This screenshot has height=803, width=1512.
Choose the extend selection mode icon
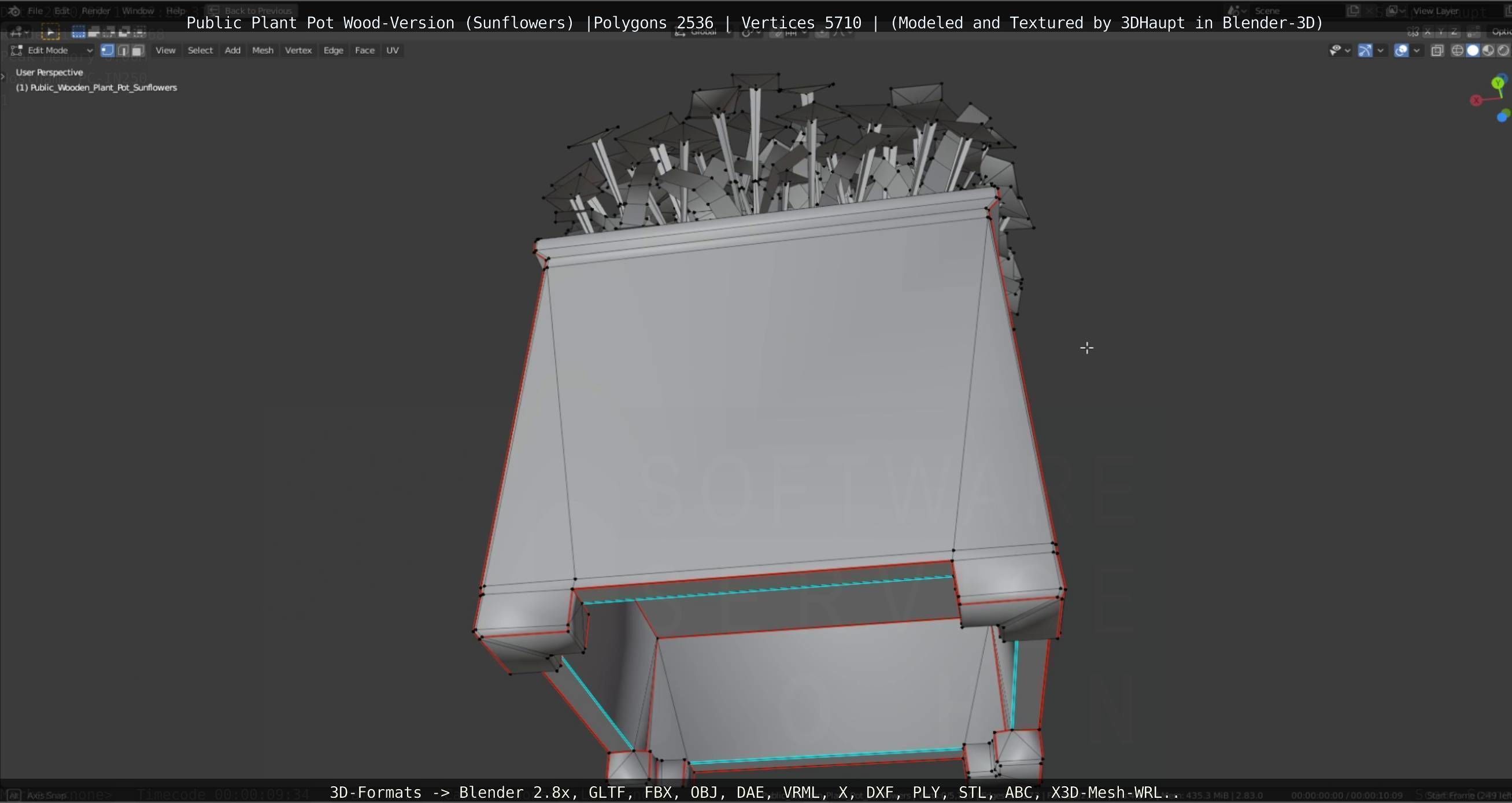93,32
